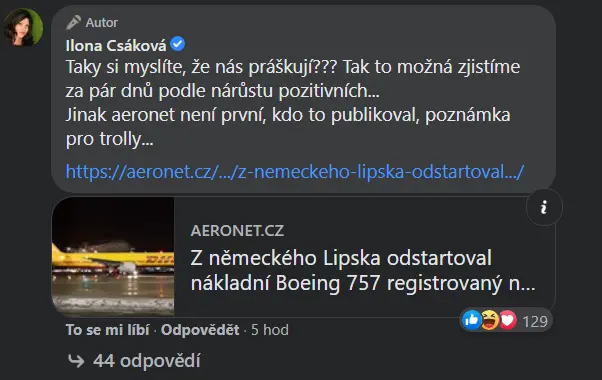Screen dimensions: 602x380
Task: Click the curved reply arrow icon
Action: point(76,361)
